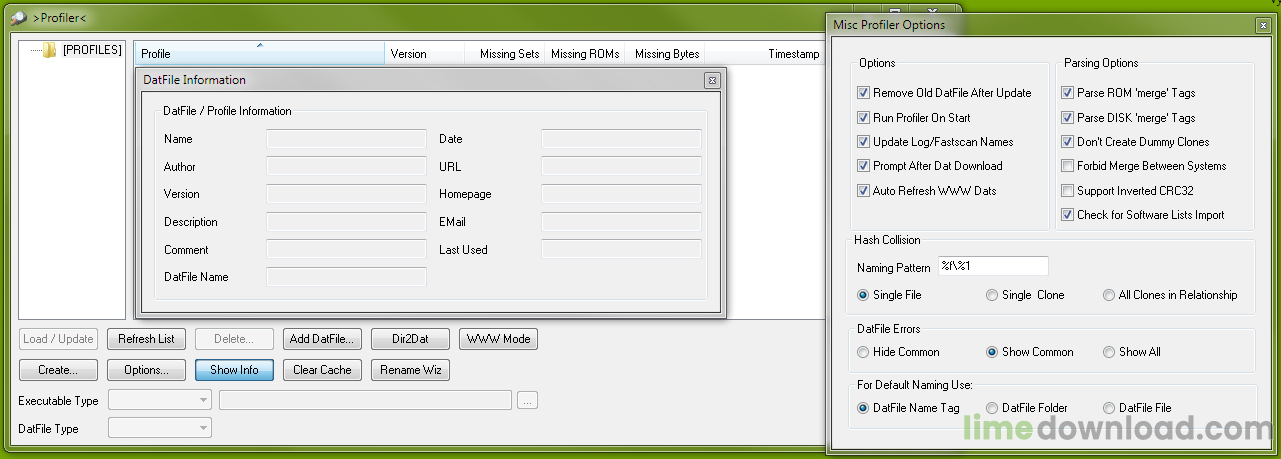Open the Rename Wiz button

pyautogui.click(x=410, y=370)
